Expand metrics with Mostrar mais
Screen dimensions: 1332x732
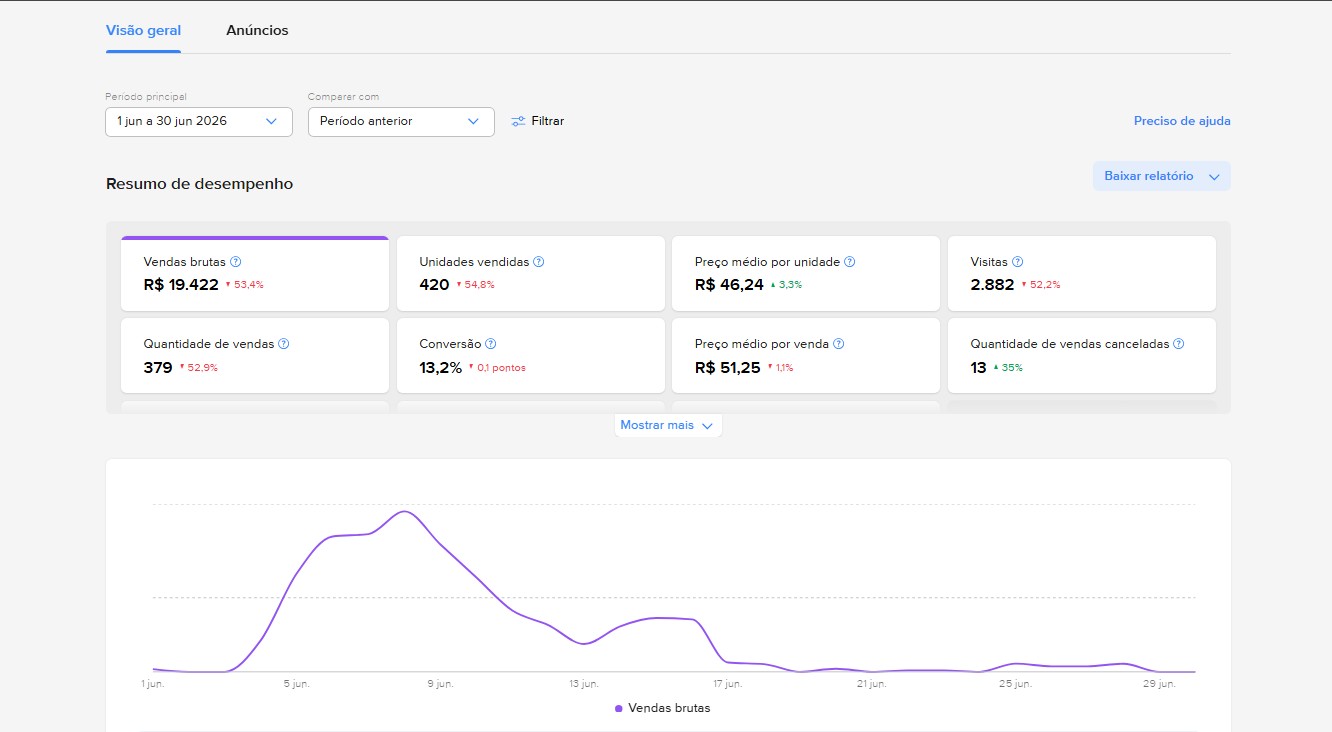[667, 425]
